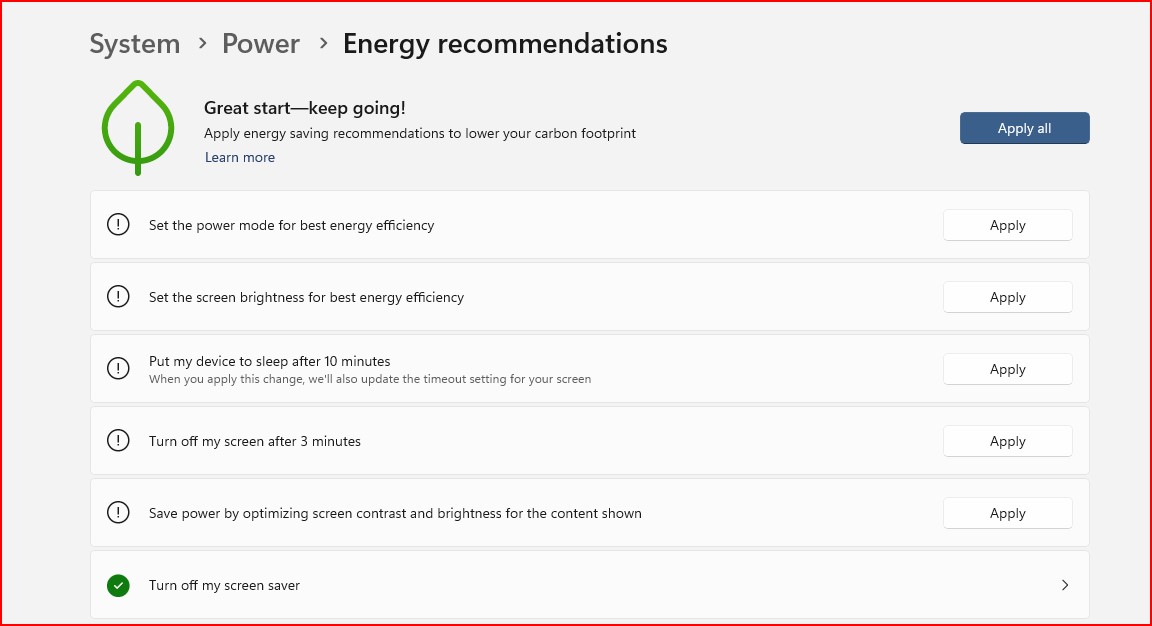
Task: Click the Apply all button
Action: (x=1024, y=128)
